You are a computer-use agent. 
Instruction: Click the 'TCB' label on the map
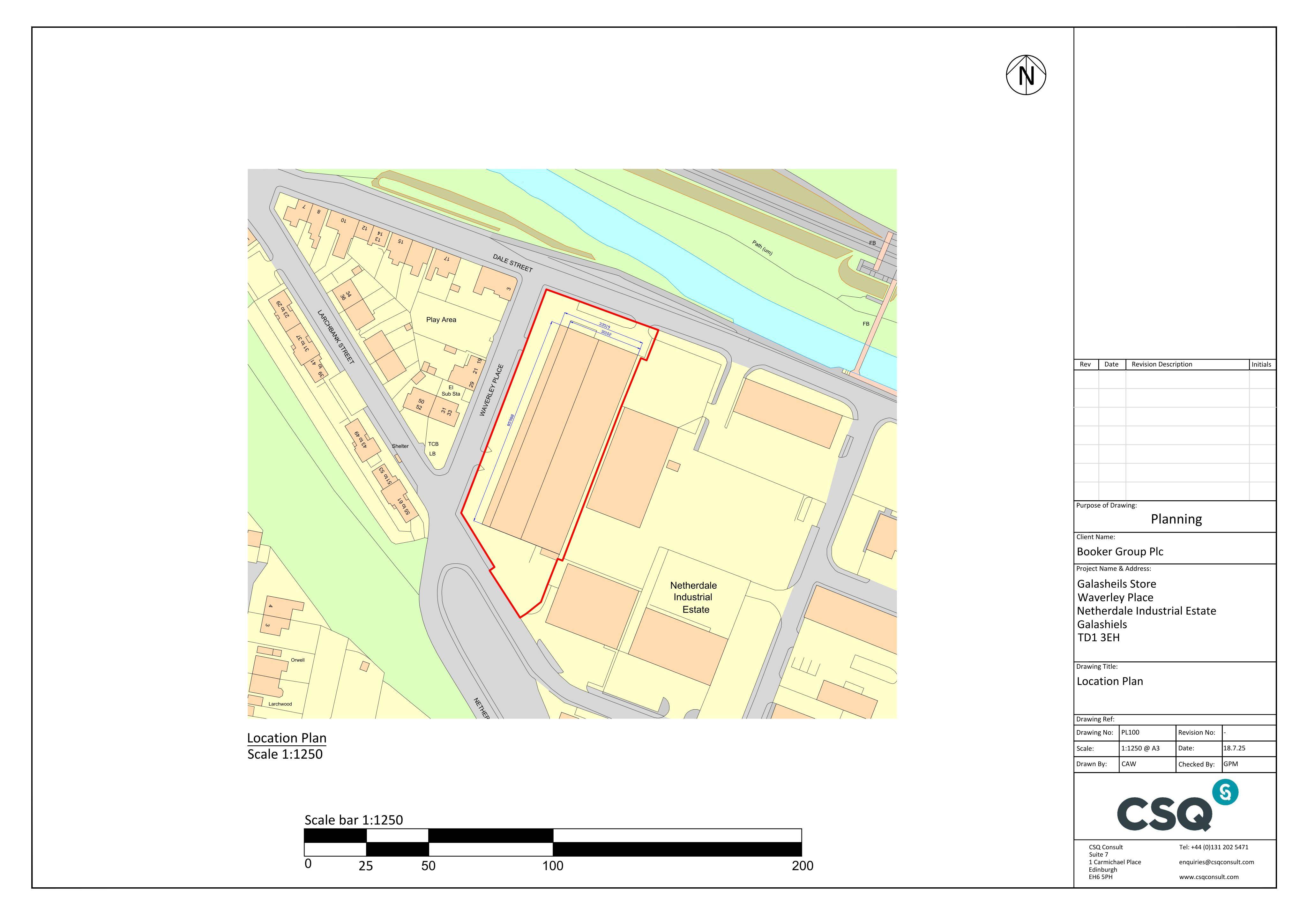point(433,444)
